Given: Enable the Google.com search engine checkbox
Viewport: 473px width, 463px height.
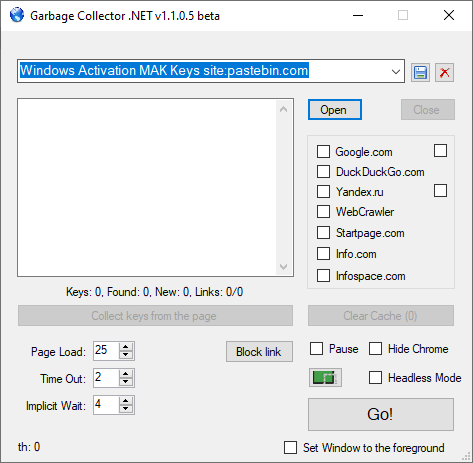Looking at the screenshot, I should (x=323, y=151).
